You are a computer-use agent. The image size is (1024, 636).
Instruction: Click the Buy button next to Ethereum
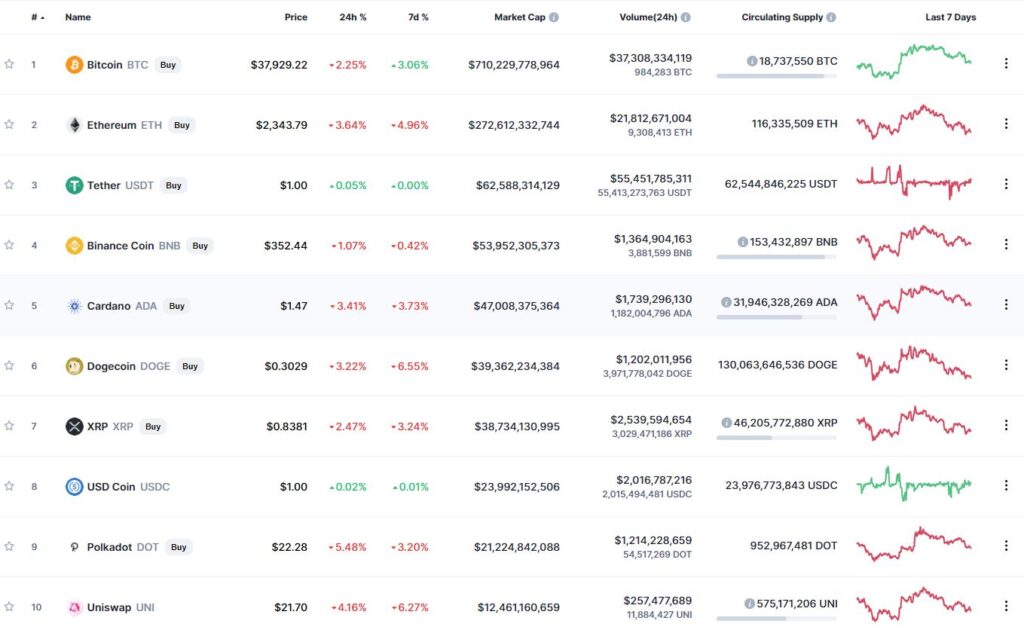tap(182, 125)
